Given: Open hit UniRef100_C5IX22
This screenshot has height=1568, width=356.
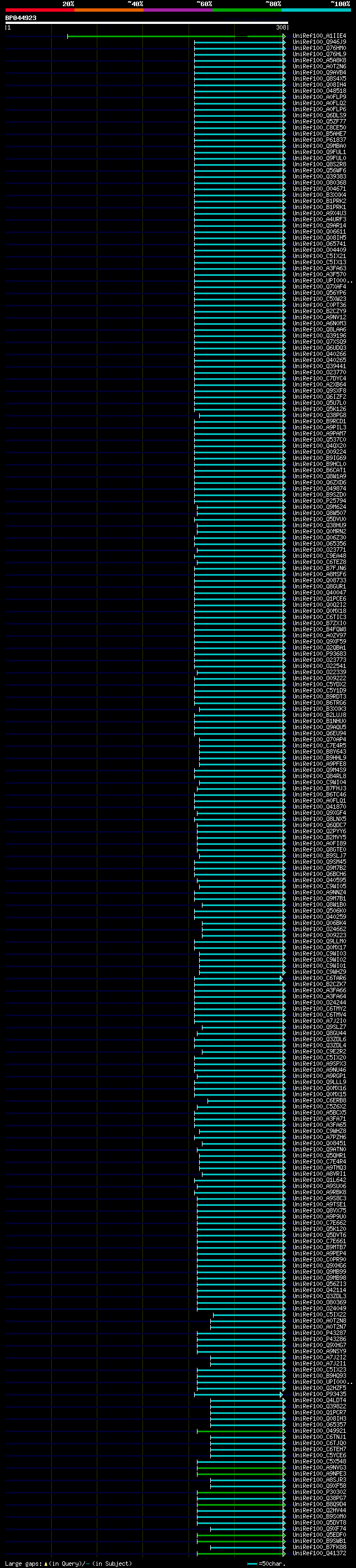Looking at the screenshot, I should click(x=319, y=1315).
